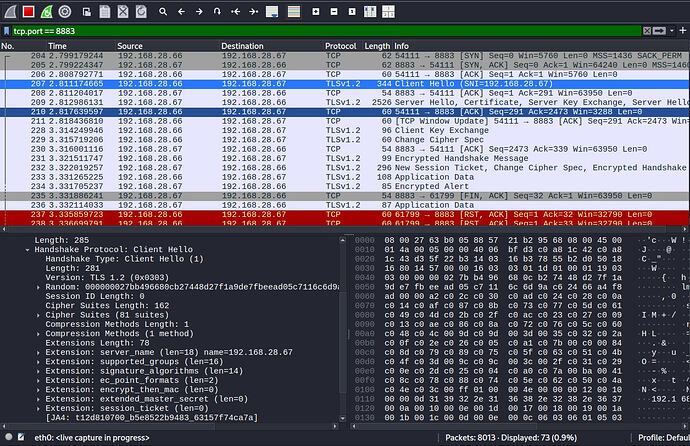Expand the signature_algorithms extension
The height and width of the screenshot is (446, 690).
point(38,371)
